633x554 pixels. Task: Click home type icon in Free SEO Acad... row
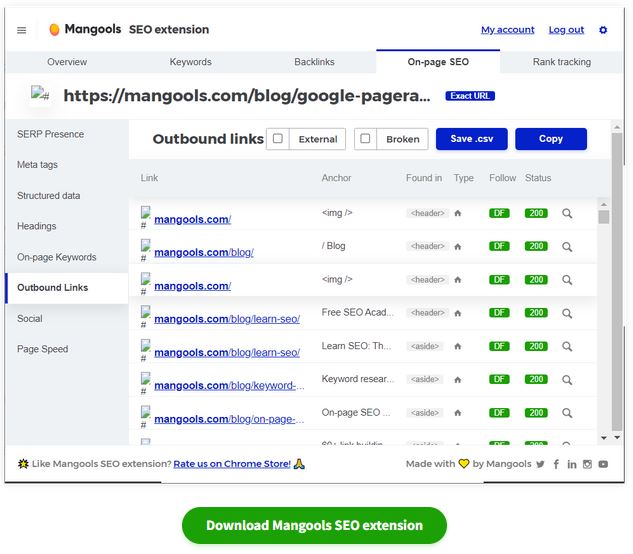point(457,313)
